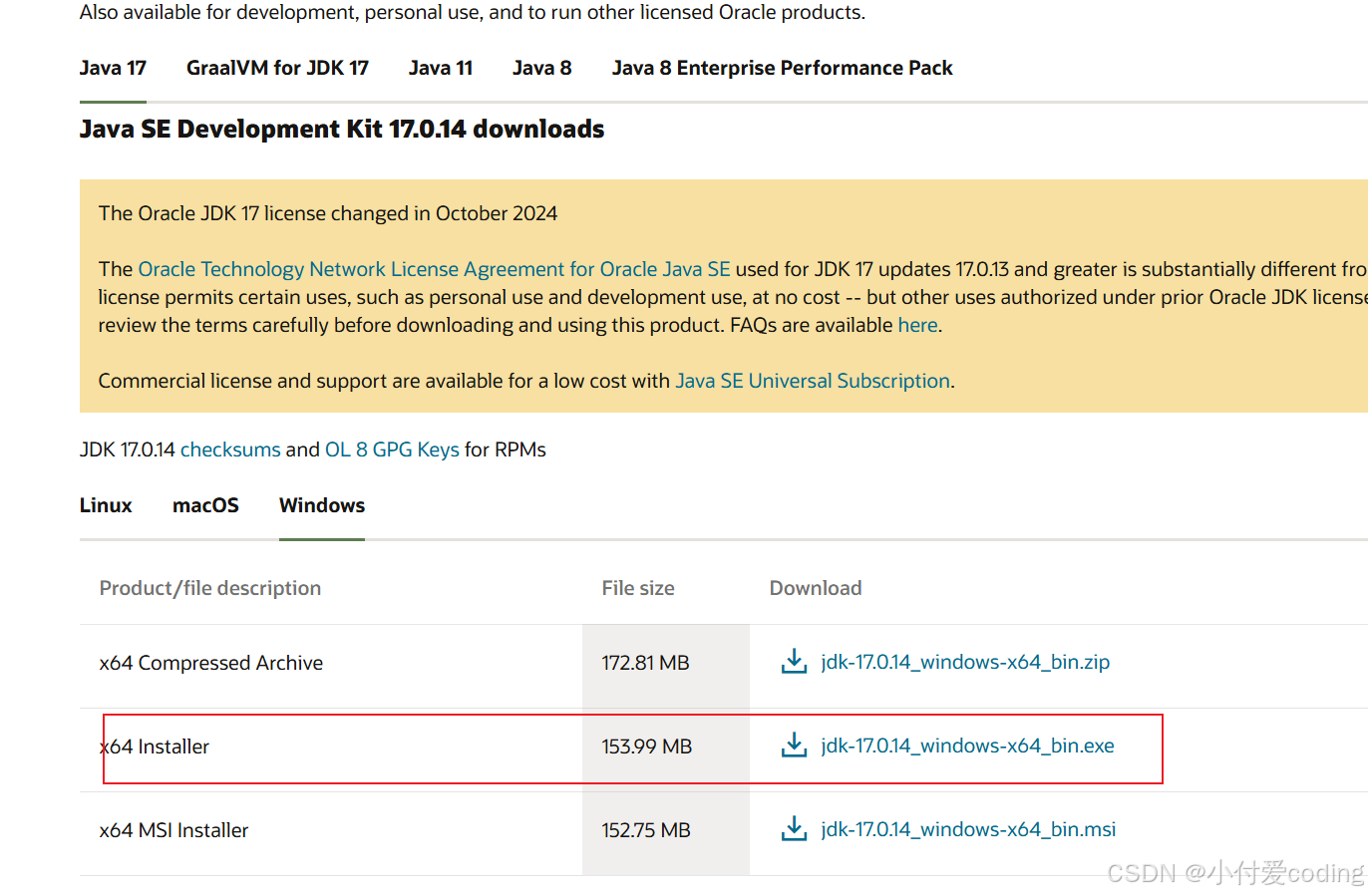Open the OL 8 GPG Keys link
The width and height of the screenshot is (1368, 896).
tap(392, 449)
